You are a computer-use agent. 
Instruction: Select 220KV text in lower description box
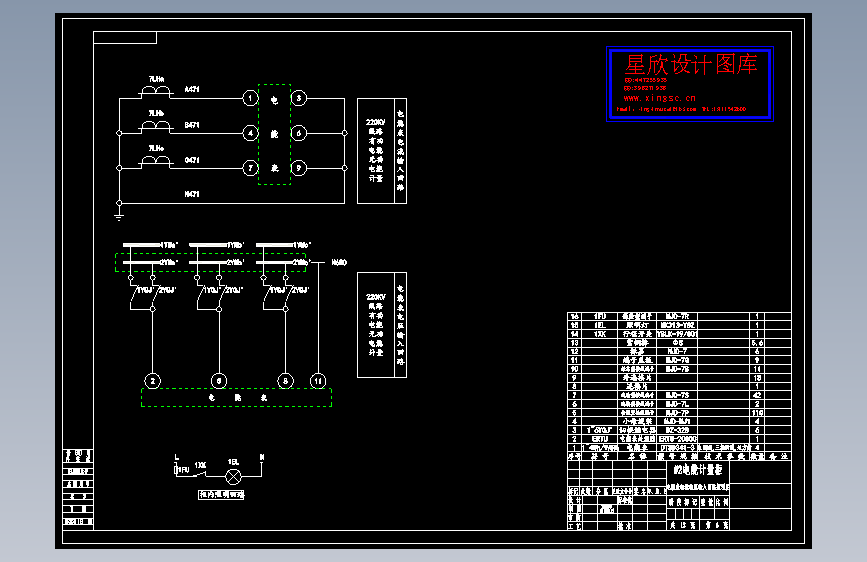(x=375, y=297)
